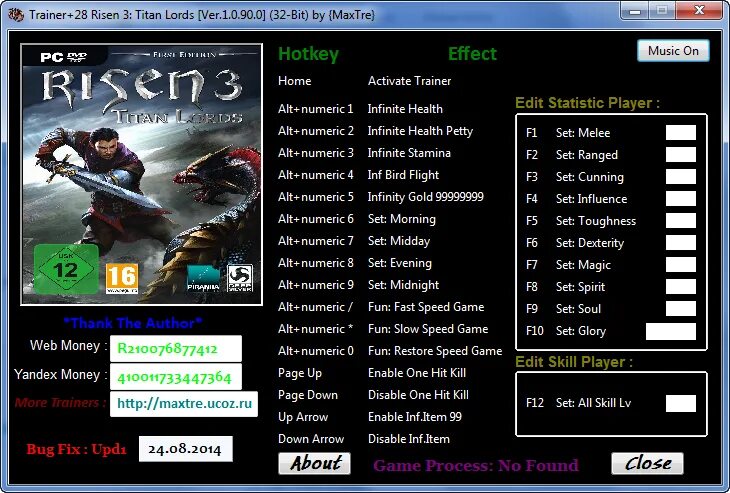The width and height of the screenshot is (730, 493).
Task: Click 'Set: Evening' text
Action: (x=399, y=263)
